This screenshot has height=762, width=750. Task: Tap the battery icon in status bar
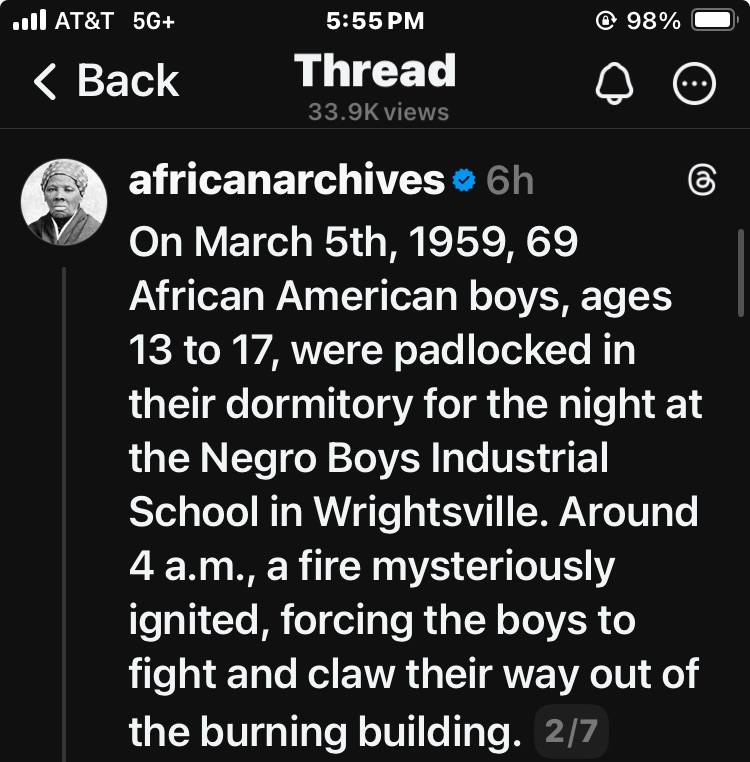pos(714,20)
